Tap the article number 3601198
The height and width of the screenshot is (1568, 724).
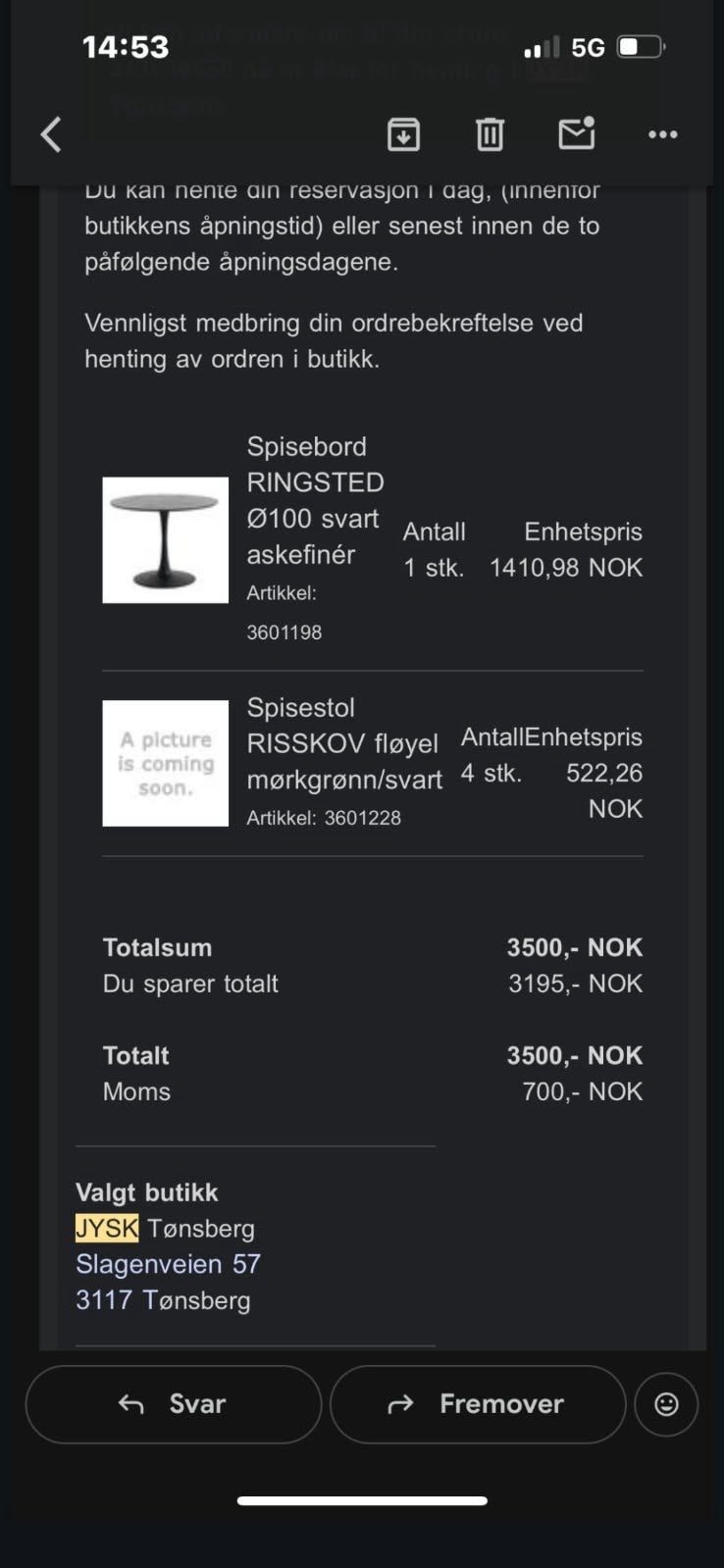(x=284, y=632)
